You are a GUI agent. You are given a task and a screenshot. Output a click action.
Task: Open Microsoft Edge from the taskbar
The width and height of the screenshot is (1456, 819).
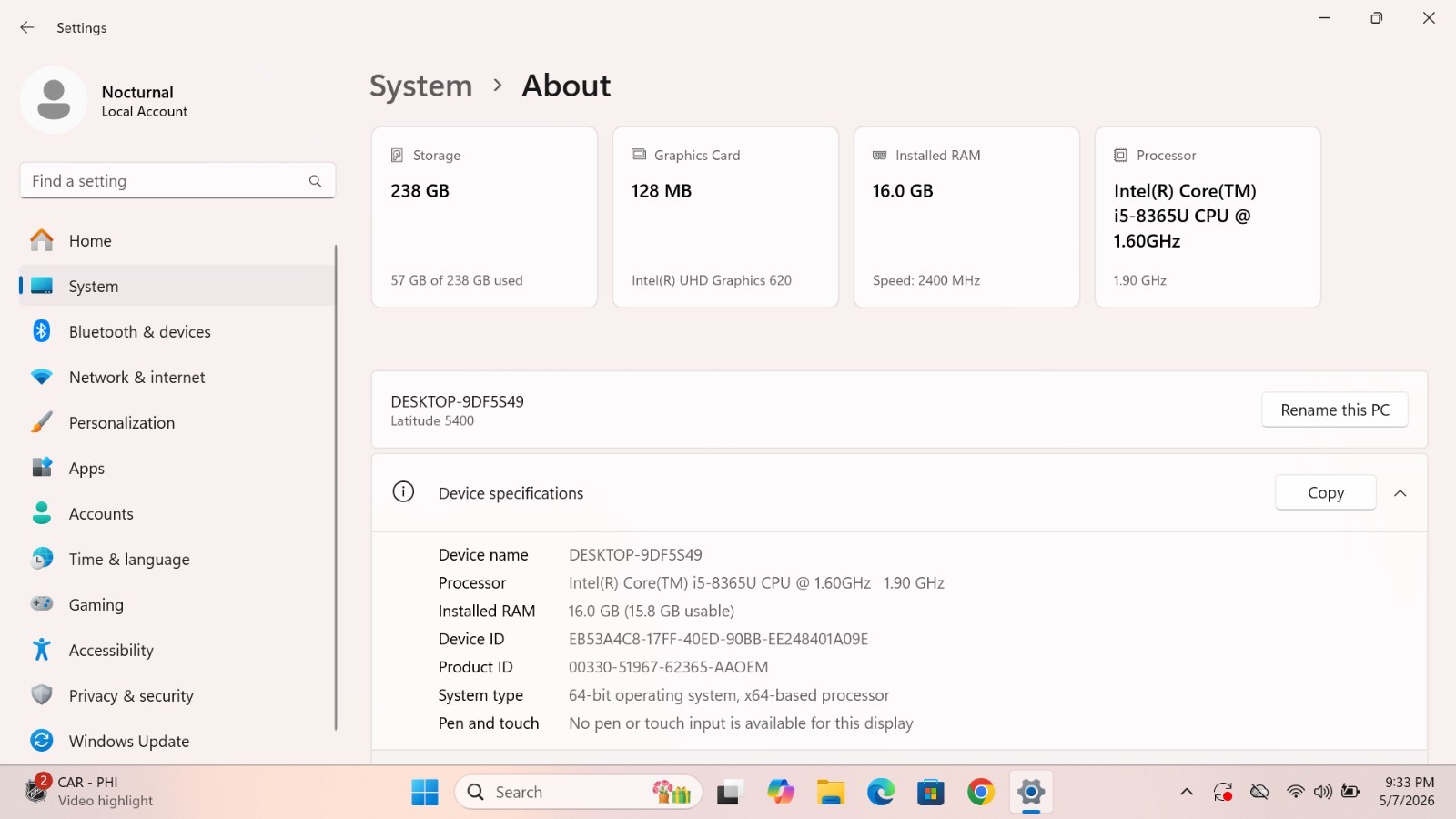tap(881, 793)
